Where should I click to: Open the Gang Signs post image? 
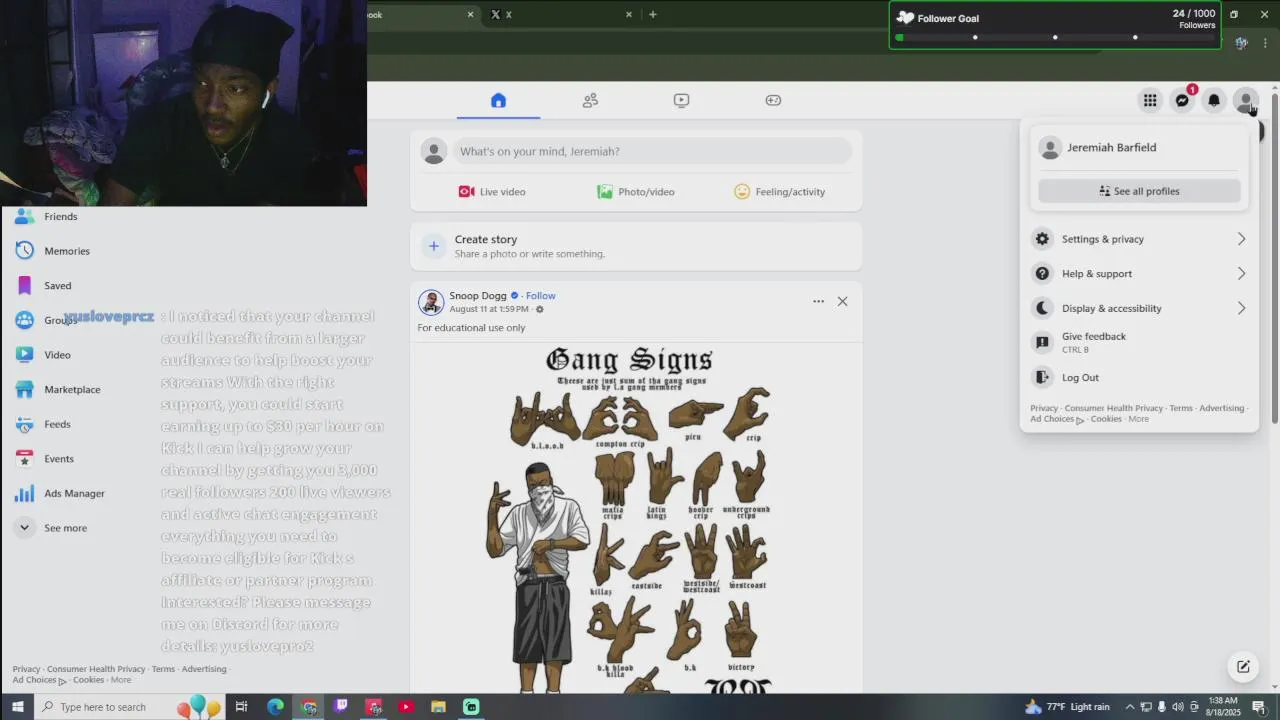636,518
